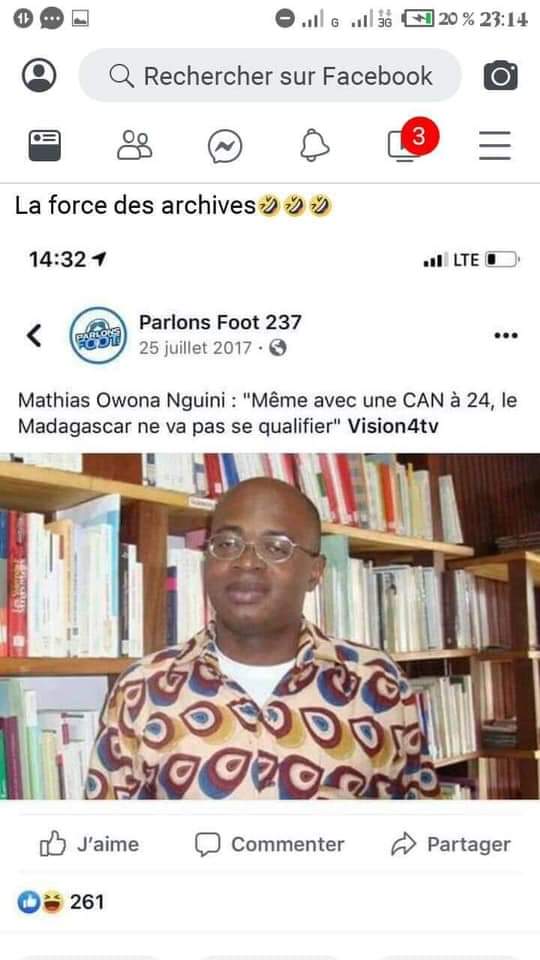Click the Rechercher sur Facebook search field

click(270, 76)
